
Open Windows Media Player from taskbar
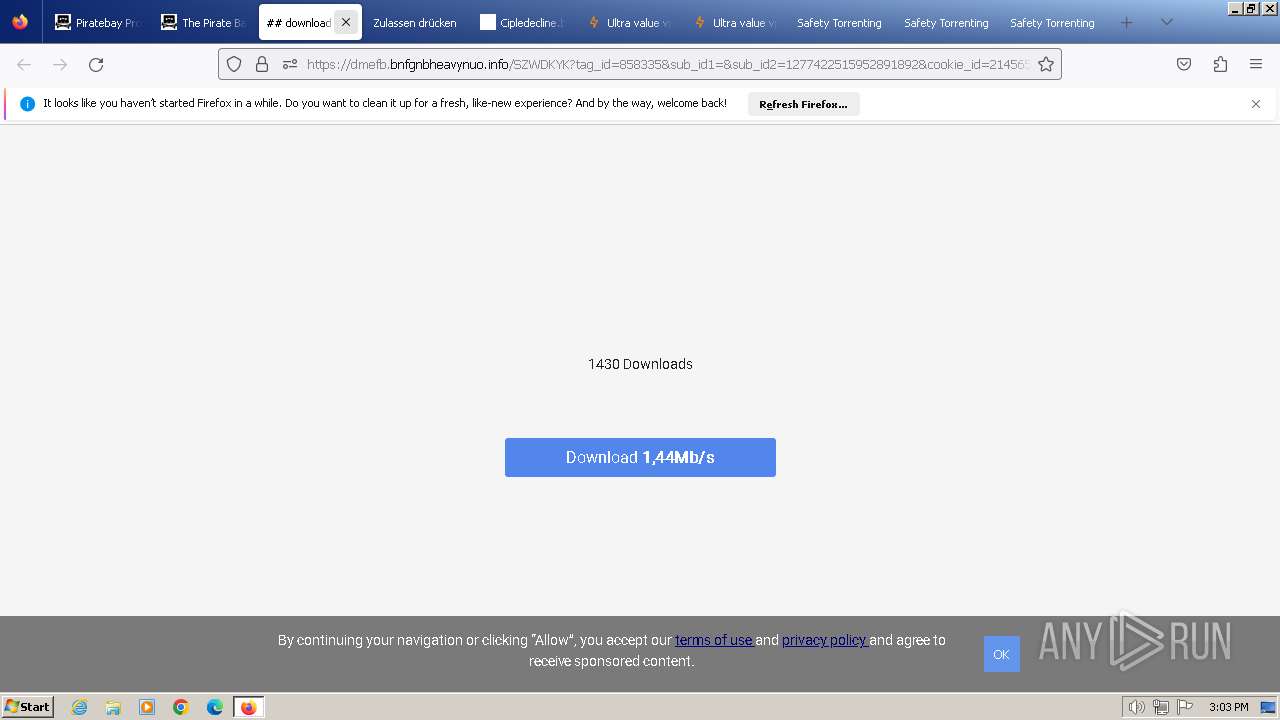pyautogui.click(x=147, y=707)
